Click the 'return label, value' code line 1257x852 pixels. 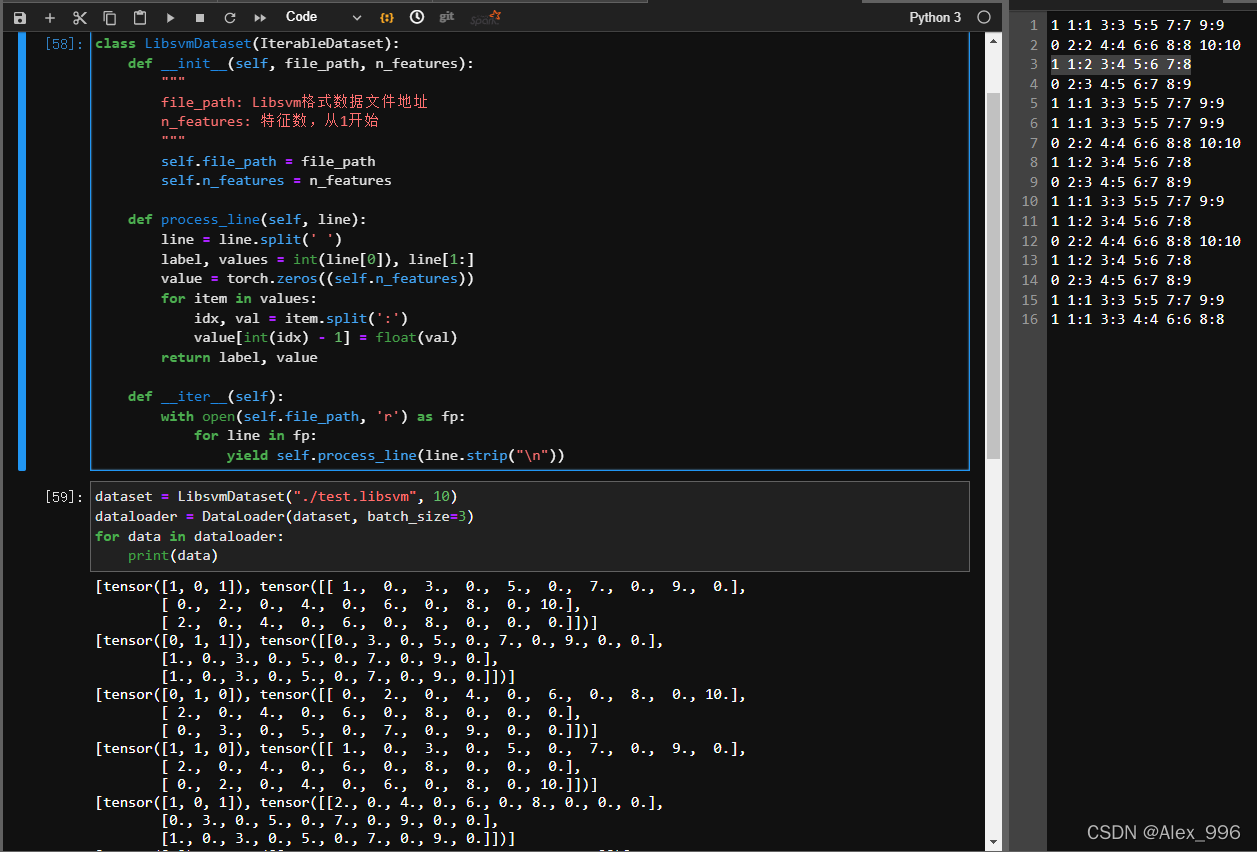click(x=239, y=357)
